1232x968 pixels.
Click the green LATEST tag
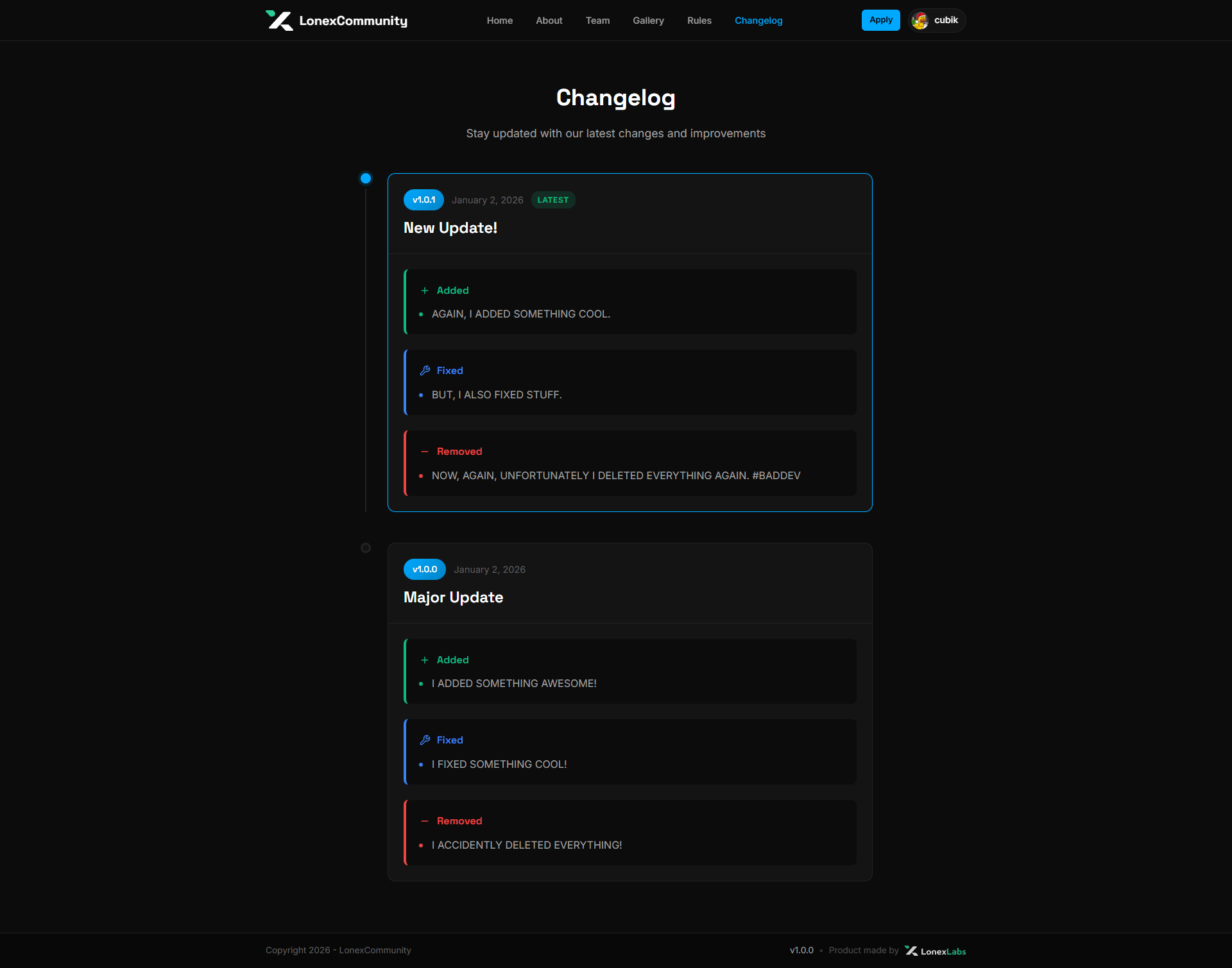(553, 200)
